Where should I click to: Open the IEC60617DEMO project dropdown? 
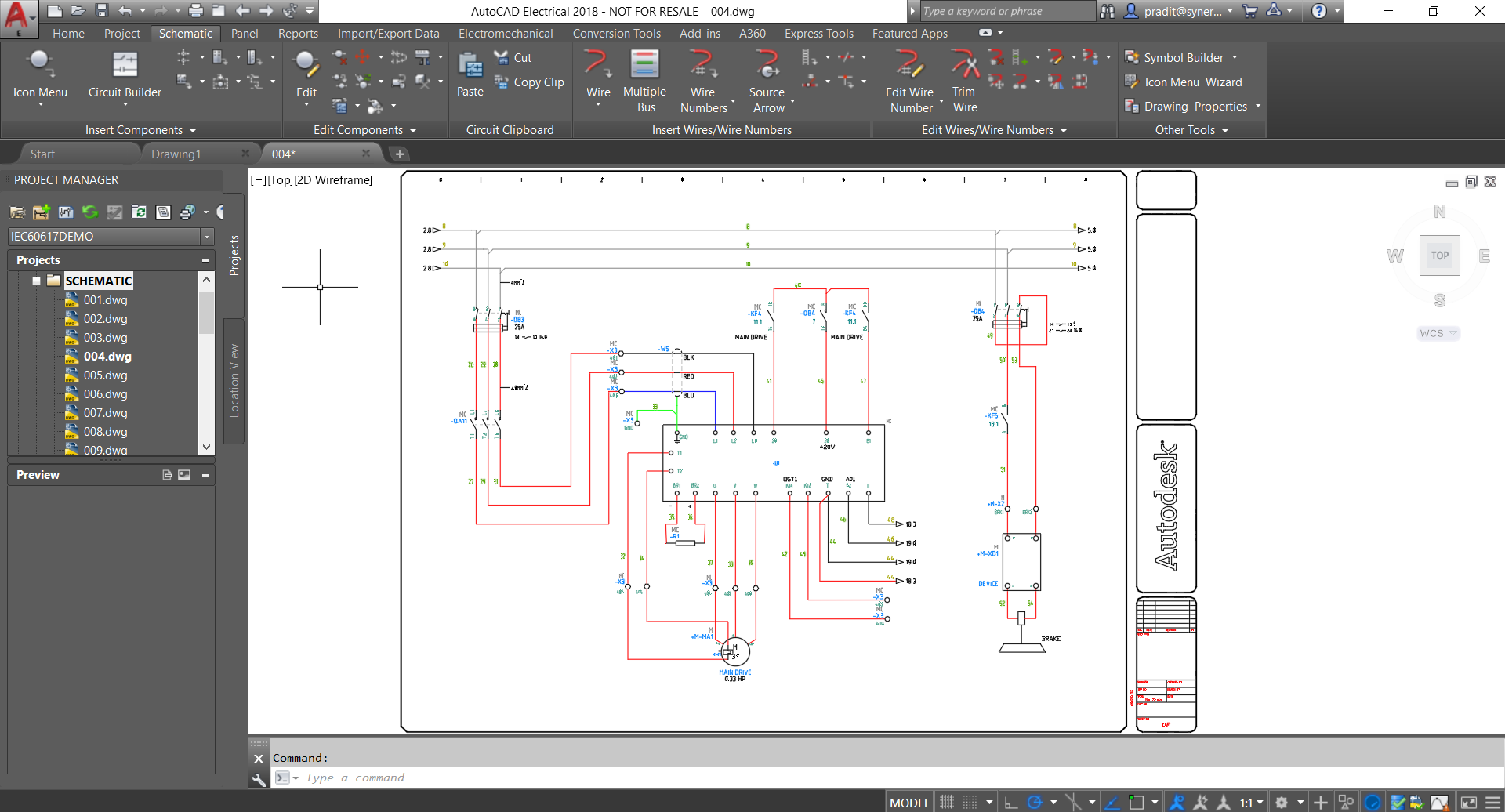pos(207,237)
